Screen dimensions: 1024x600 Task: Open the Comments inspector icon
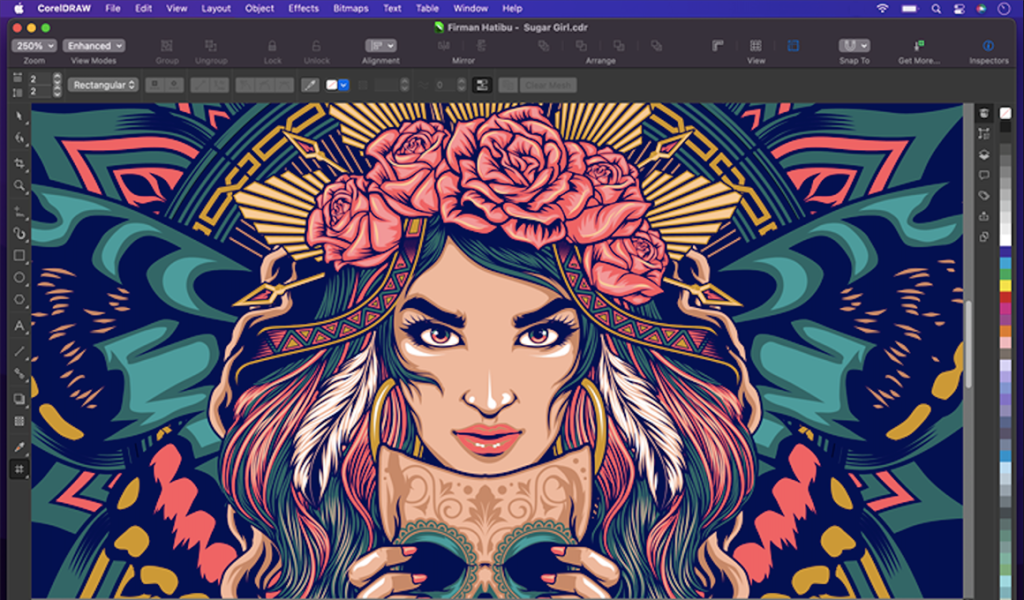[x=984, y=175]
